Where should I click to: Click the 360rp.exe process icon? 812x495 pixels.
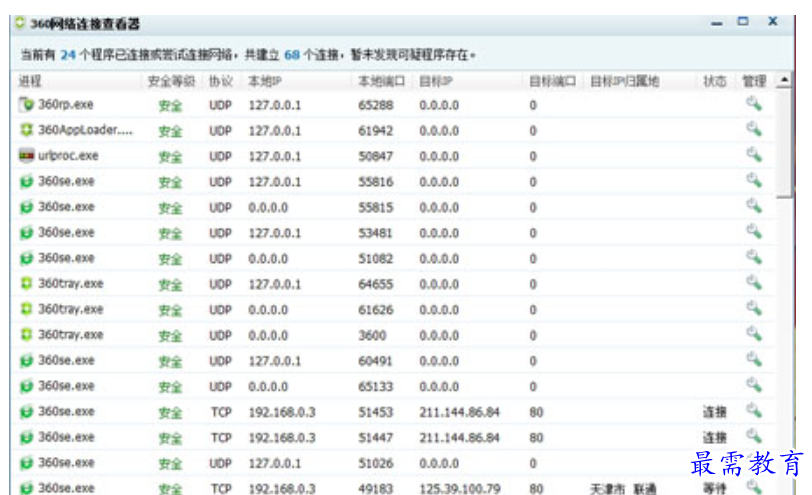pos(26,104)
